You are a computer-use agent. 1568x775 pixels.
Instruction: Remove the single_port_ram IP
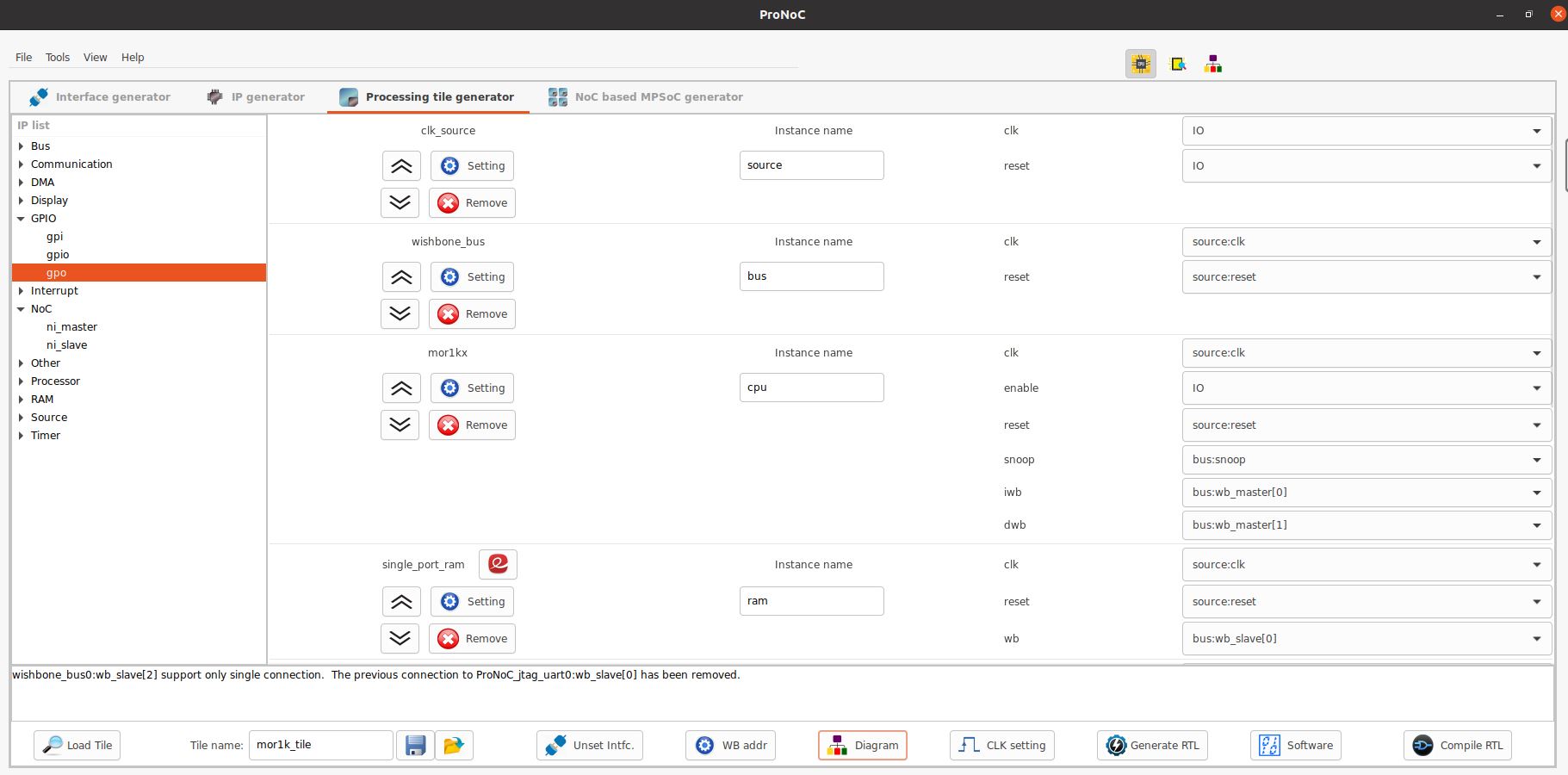coord(472,639)
